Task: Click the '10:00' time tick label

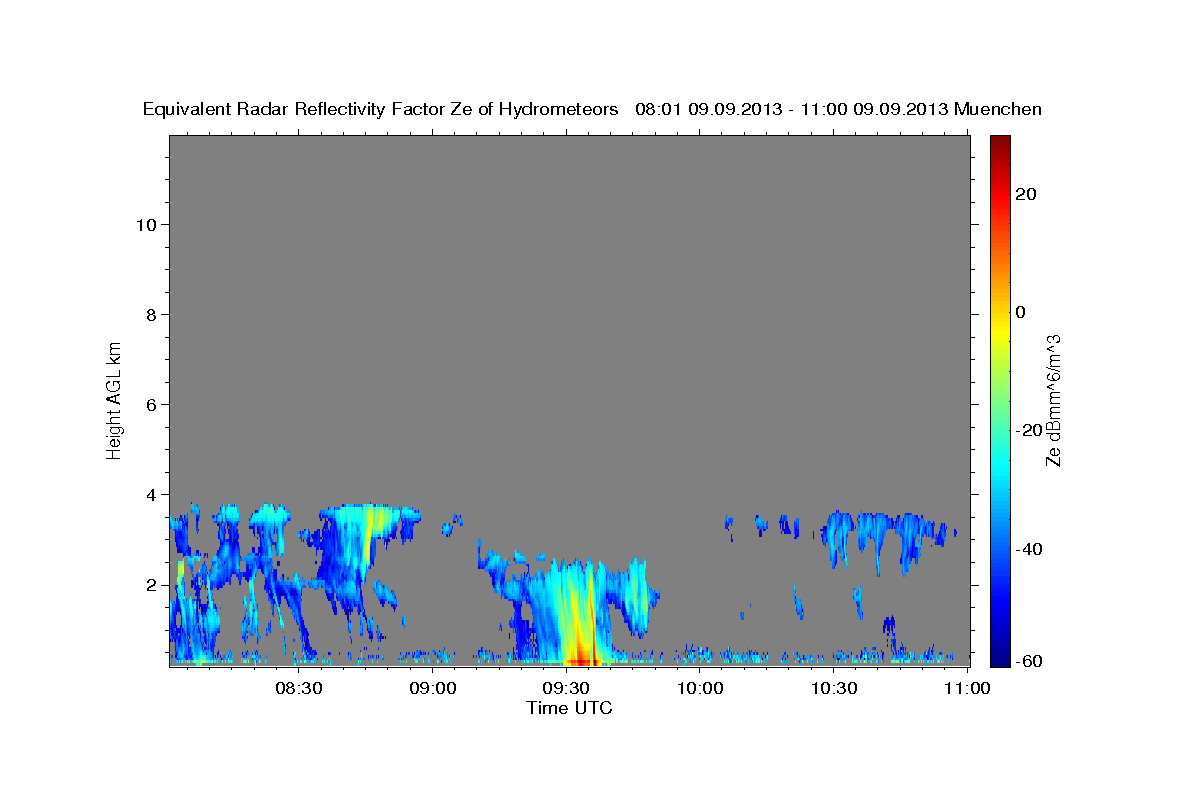Action: 701,688
